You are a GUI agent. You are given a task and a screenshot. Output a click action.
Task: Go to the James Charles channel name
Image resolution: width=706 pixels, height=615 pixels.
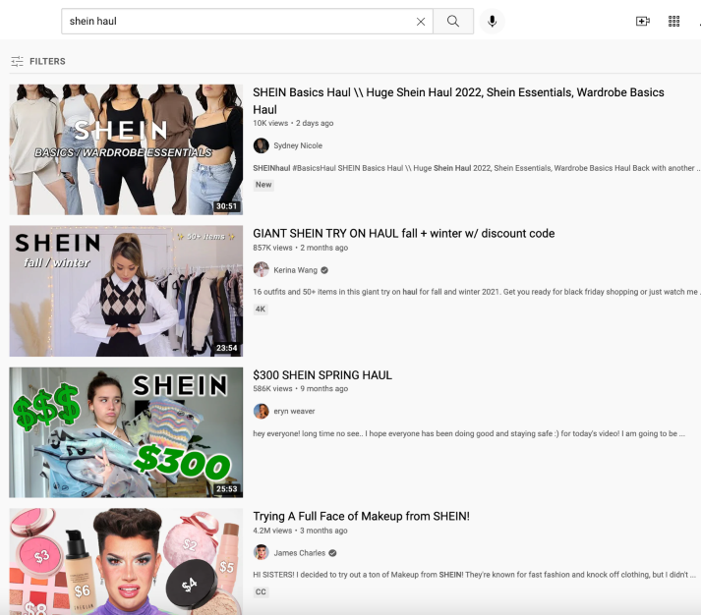(298, 553)
